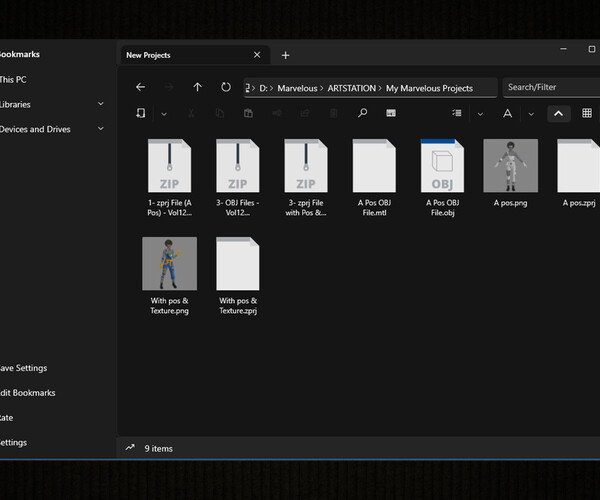
Task: Open Settings in the sidebar
Action: pos(14,442)
